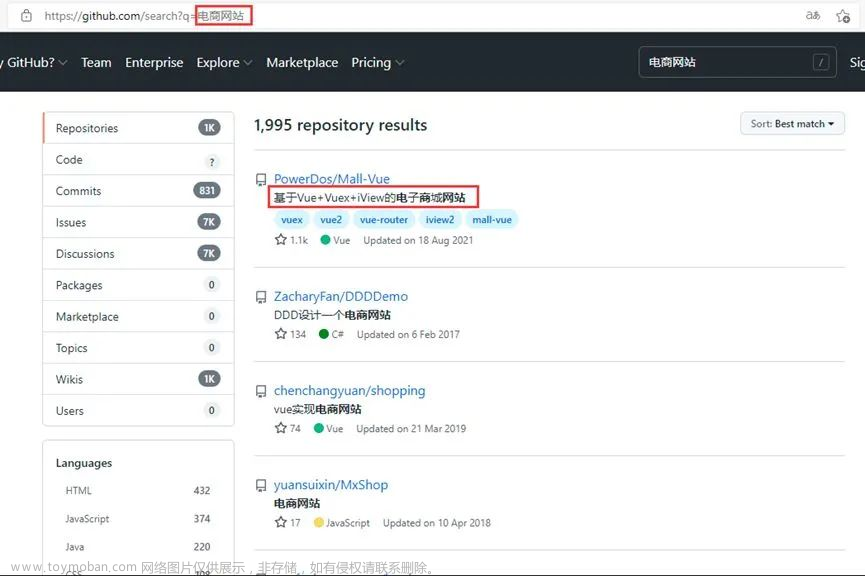The width and height of the screenshot is (865, 576).
Task: Select the Packages filter in sidebar
Action: 138,285
